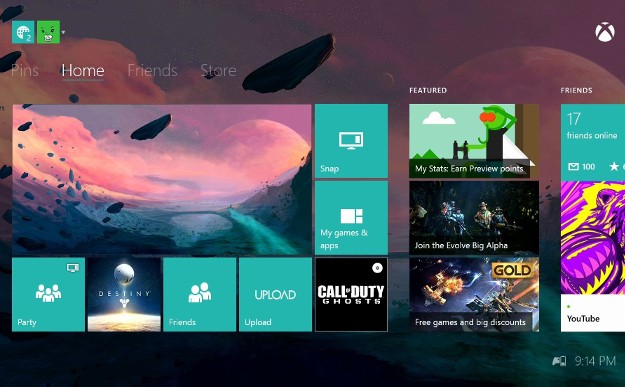Click the star icon in Friends tile
Image resolution: width=625 pixels, height=387 pixels.
(x=614, y=167)
